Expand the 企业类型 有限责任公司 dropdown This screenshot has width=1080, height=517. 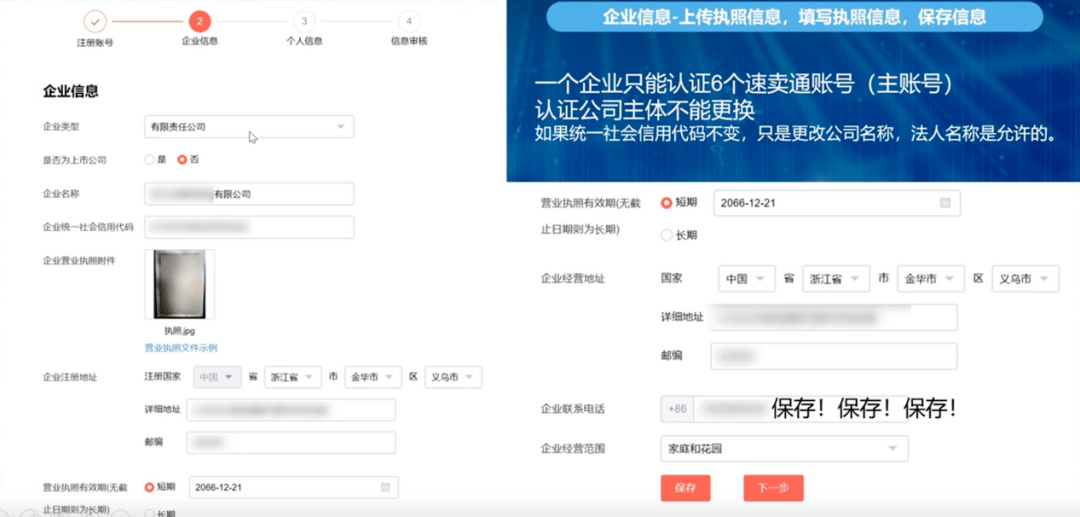pyautogui.click(x=249, y=127)
